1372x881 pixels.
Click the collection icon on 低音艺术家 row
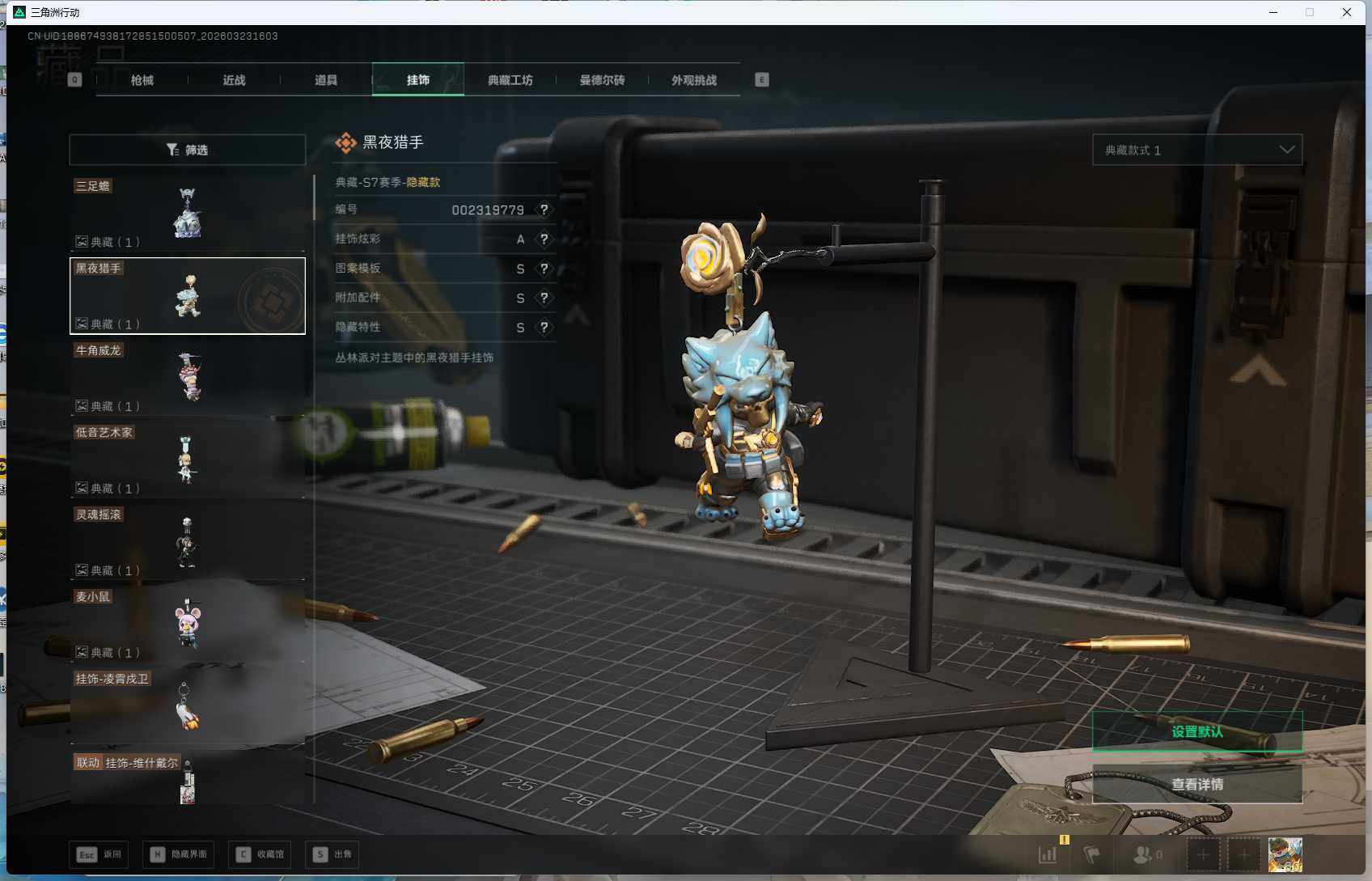point(82,488)
